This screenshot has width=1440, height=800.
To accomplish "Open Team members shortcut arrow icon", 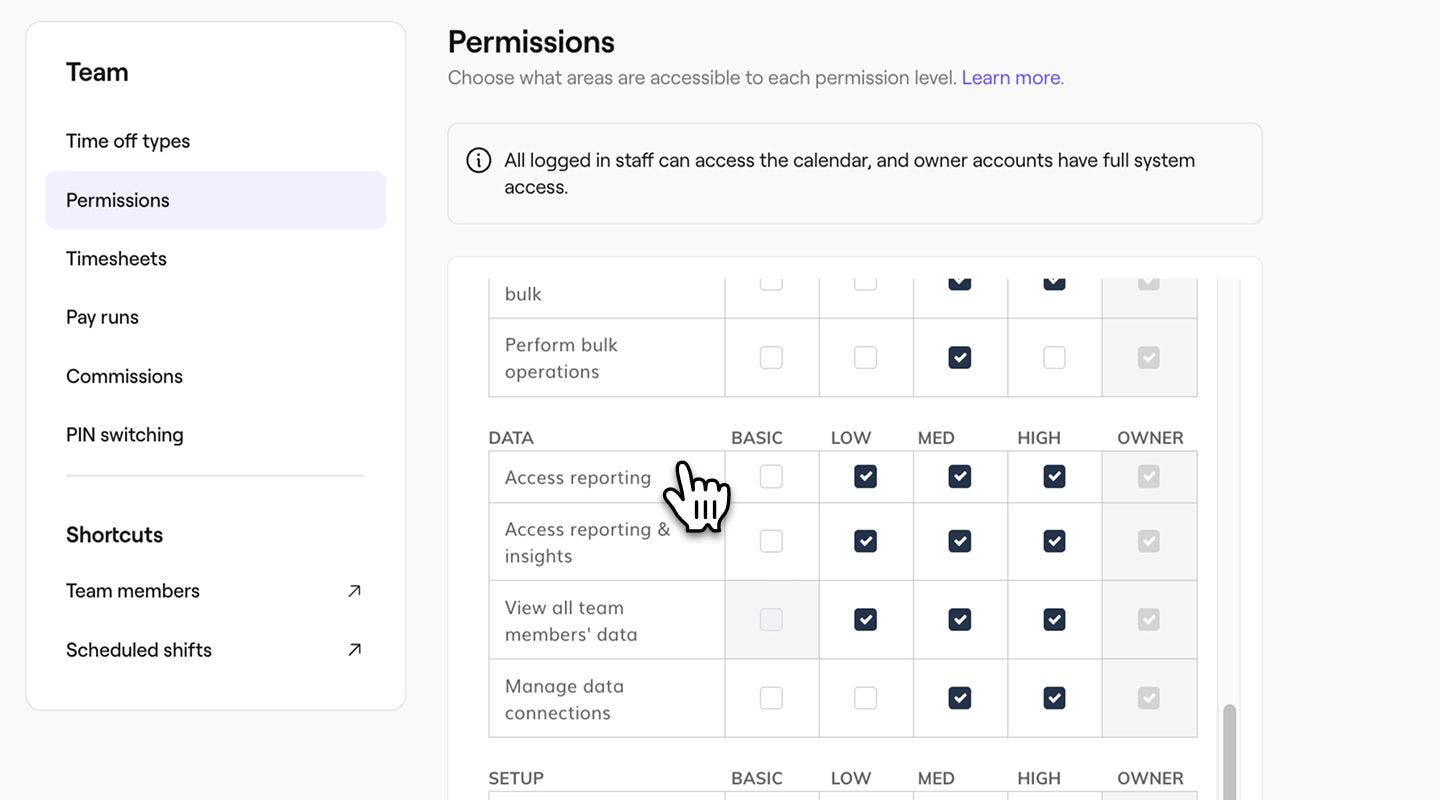I will (354, 591).
